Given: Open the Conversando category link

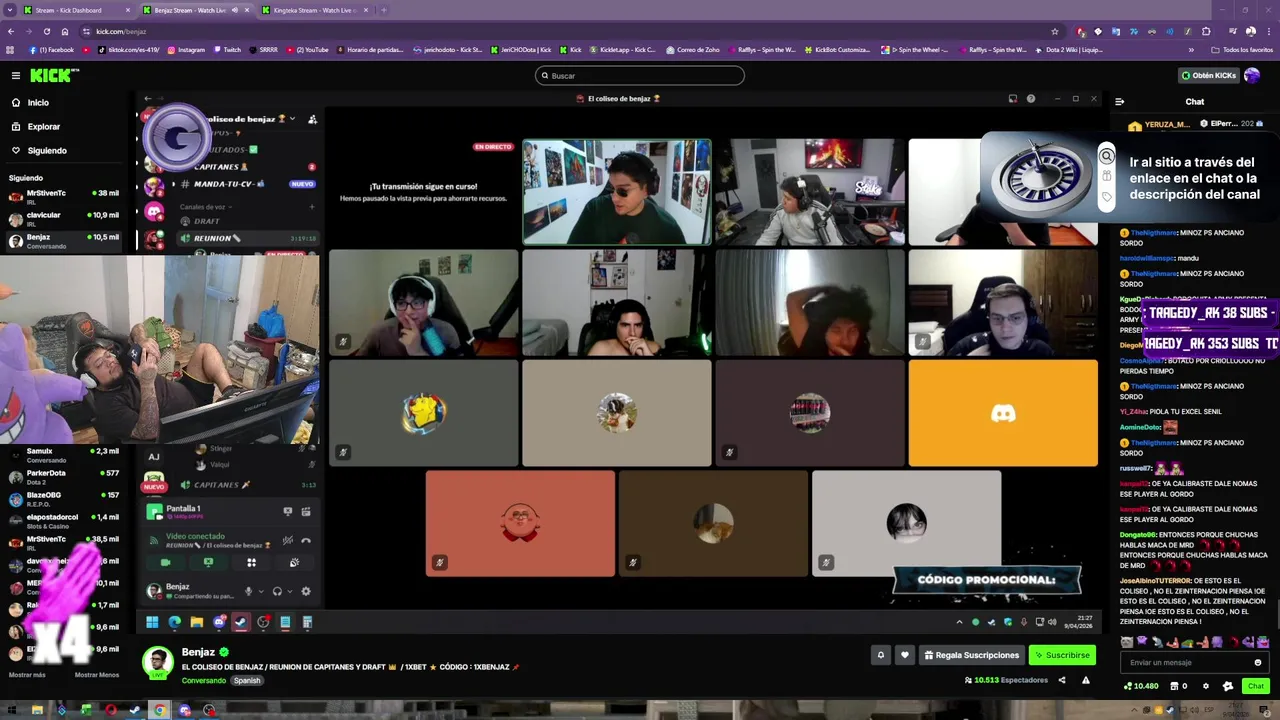Looking at the screenshot, I should tap(204, 681).
